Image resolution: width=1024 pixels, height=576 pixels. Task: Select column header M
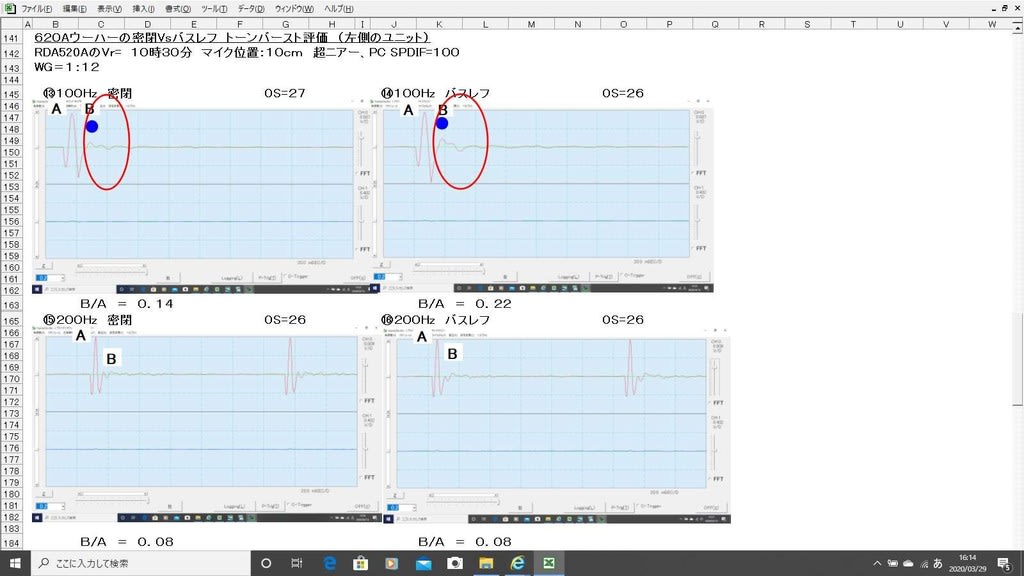[531, 24]
